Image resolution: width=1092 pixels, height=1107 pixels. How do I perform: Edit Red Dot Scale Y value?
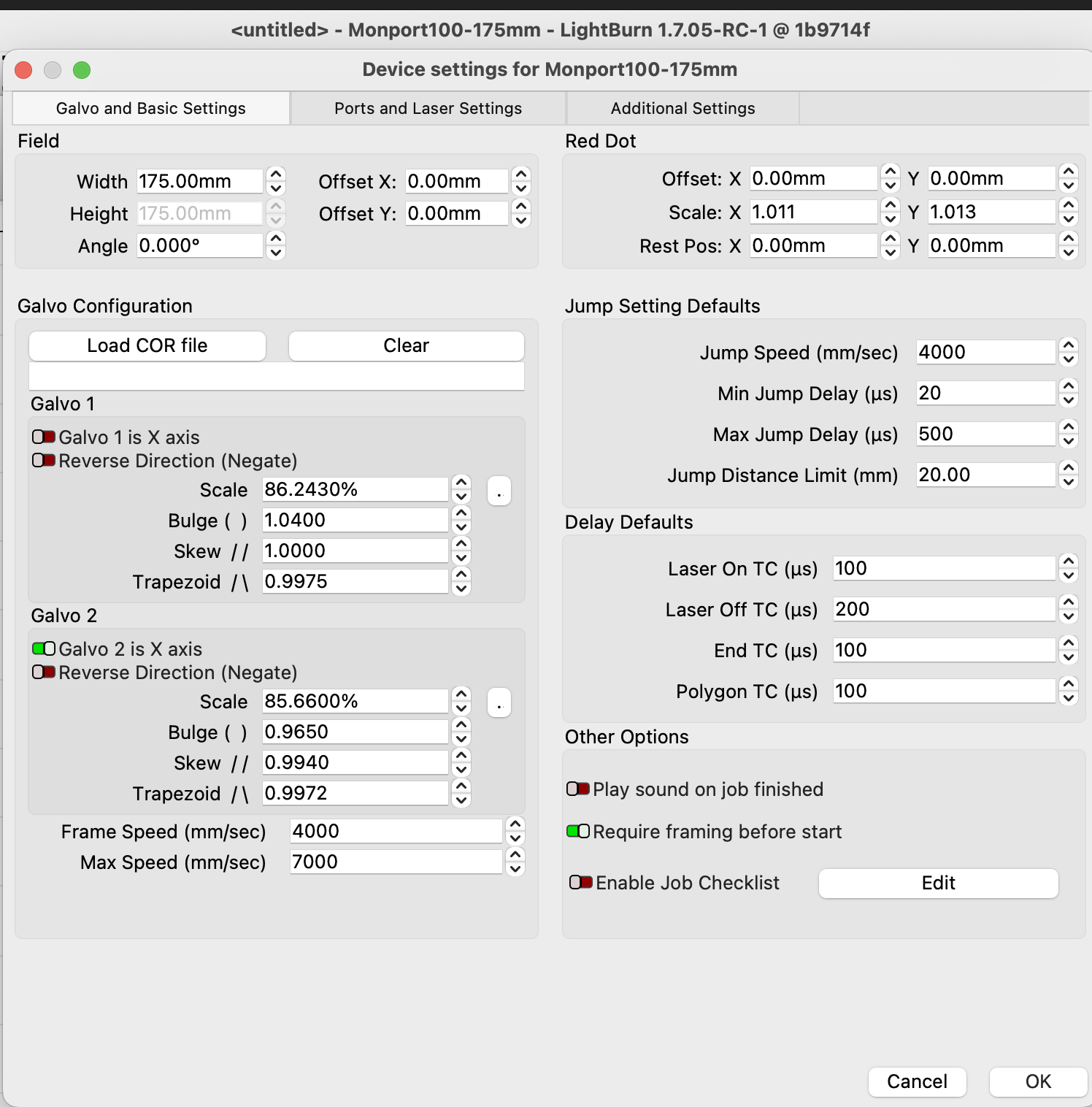tap(992, 212)
